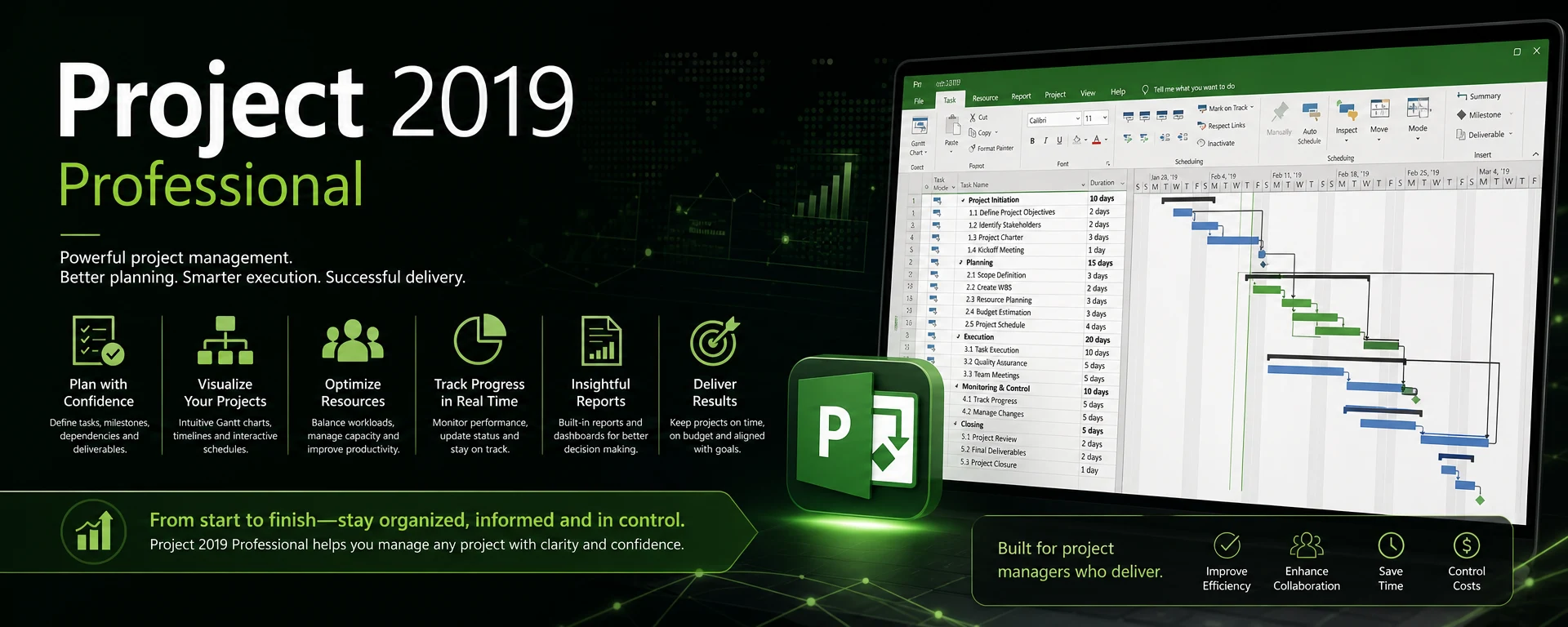Click Respect Links
1568x627 pixels.
pos(1221,126)
